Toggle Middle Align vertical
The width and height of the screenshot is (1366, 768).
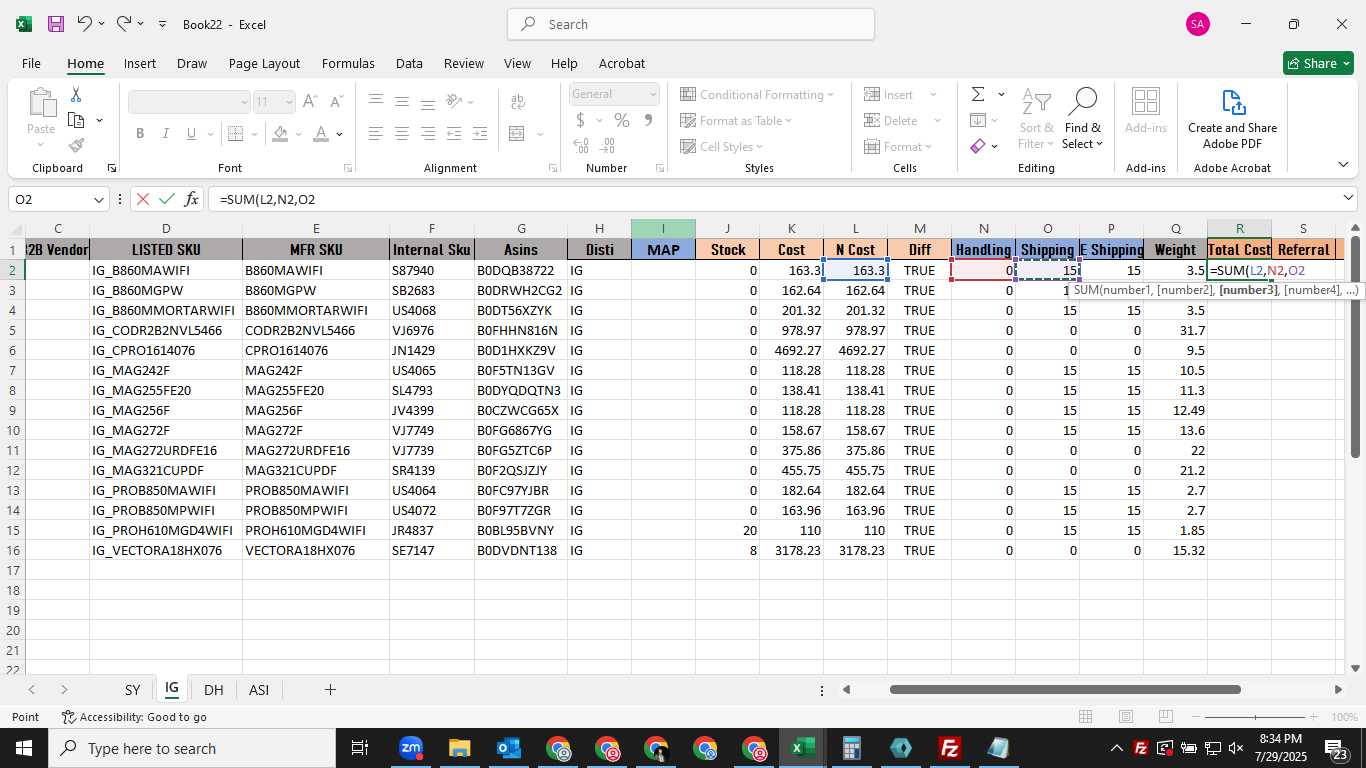pyautogui.click(x=402, y=101)
